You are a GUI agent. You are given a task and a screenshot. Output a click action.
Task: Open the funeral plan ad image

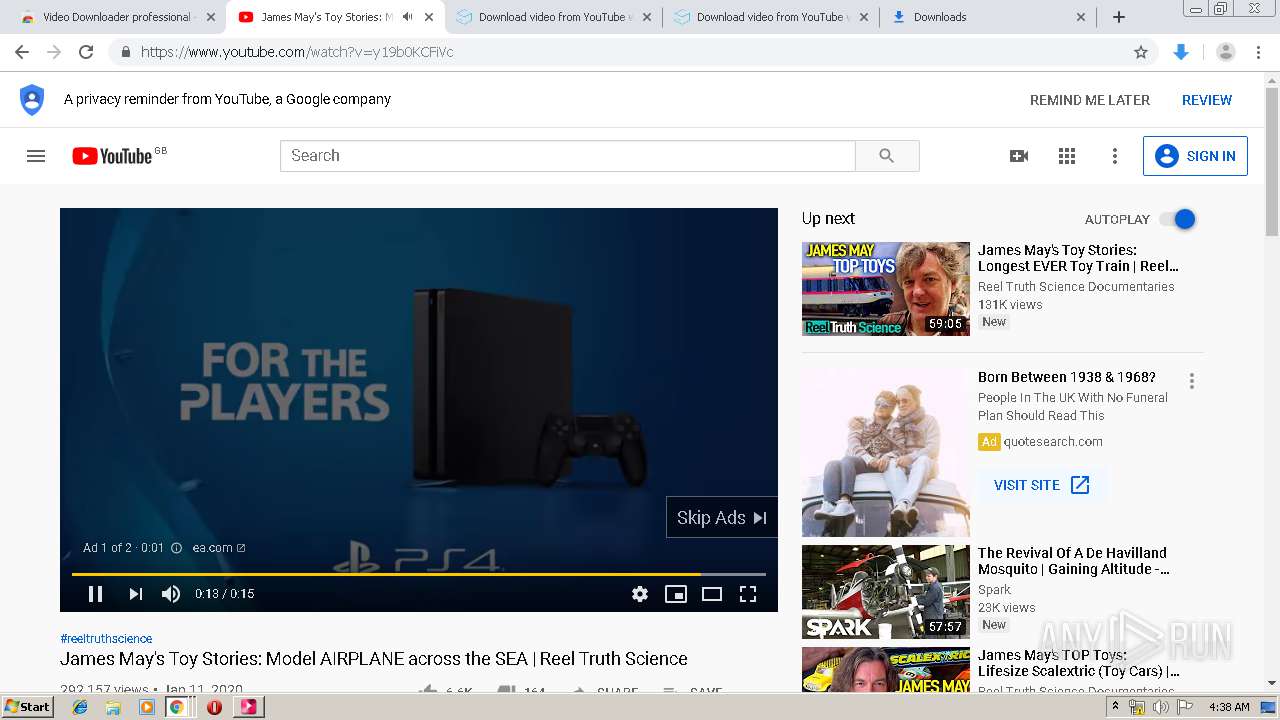886,452
